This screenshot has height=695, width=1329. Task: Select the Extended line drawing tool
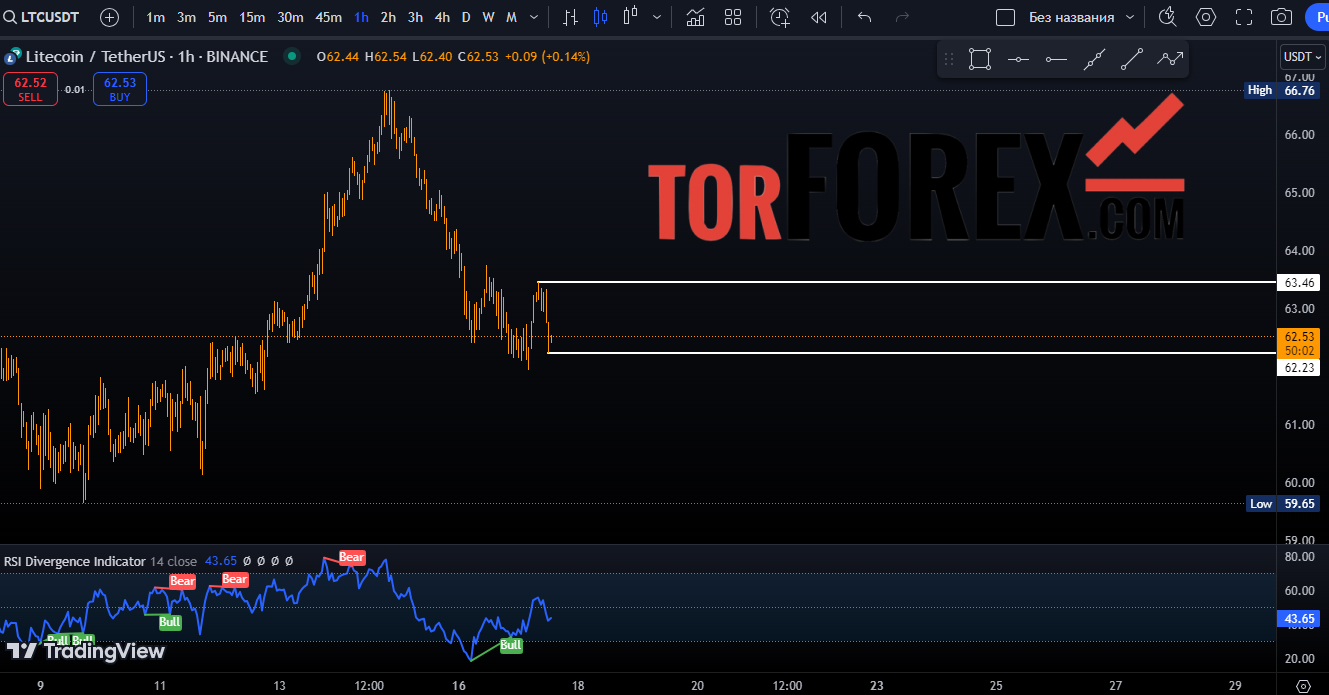pos(1094,59)
